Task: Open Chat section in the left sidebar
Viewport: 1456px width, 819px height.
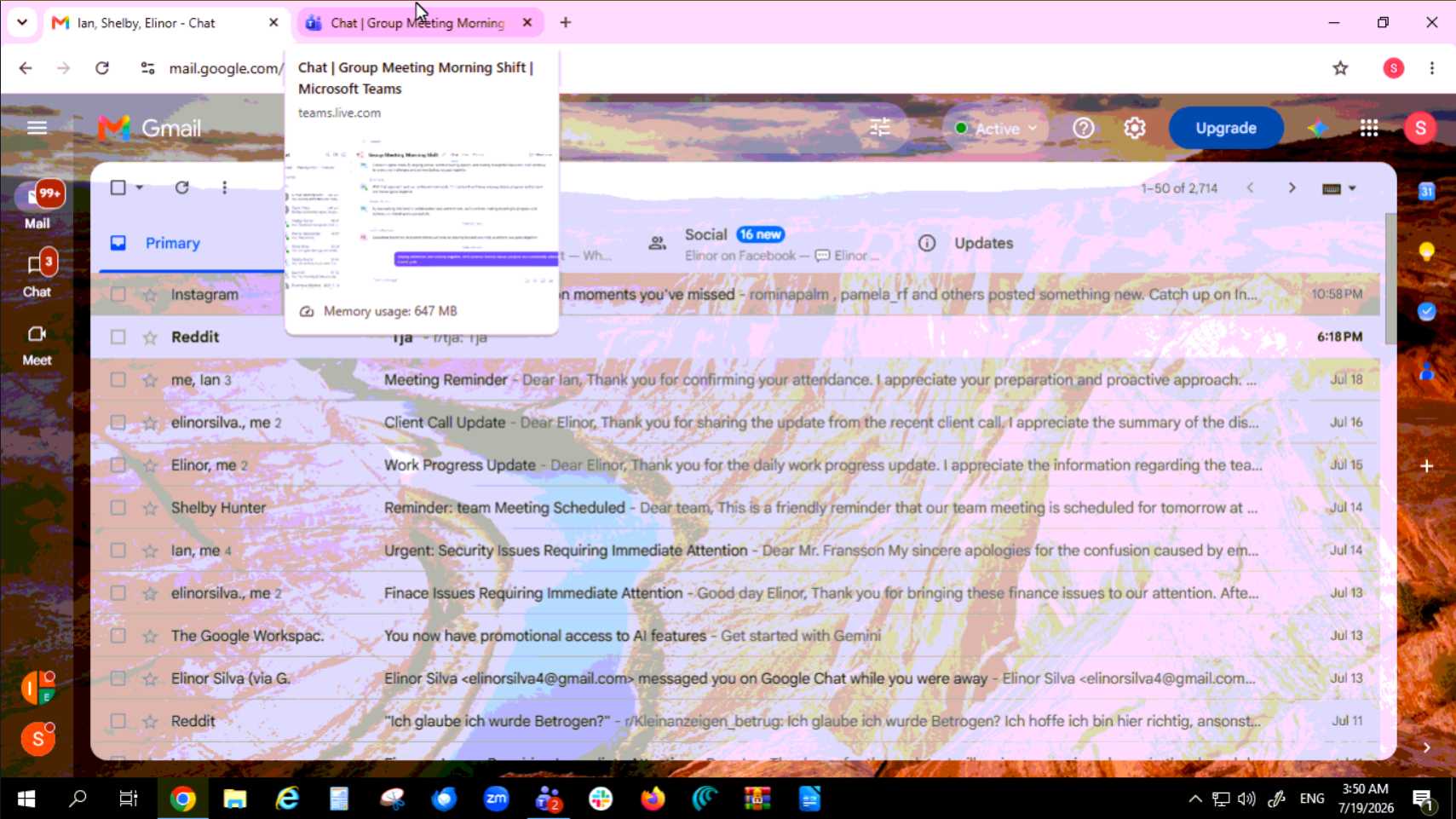Action: click(x=37, y=274)
